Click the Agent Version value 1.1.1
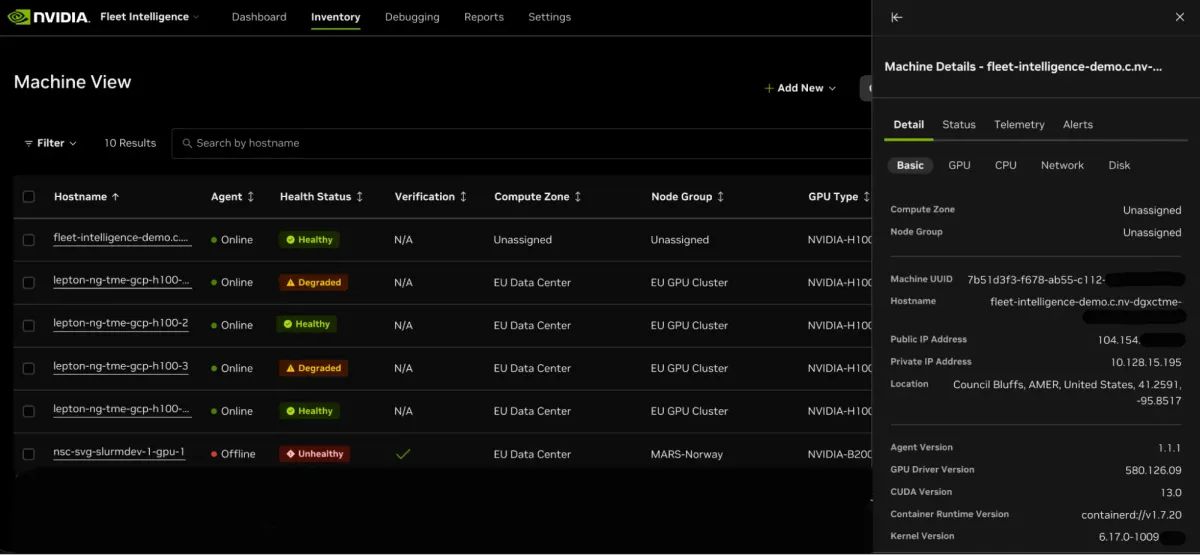Image resolution: width=1200 pixels, height=555 pixels. [x=1170, y=448]
